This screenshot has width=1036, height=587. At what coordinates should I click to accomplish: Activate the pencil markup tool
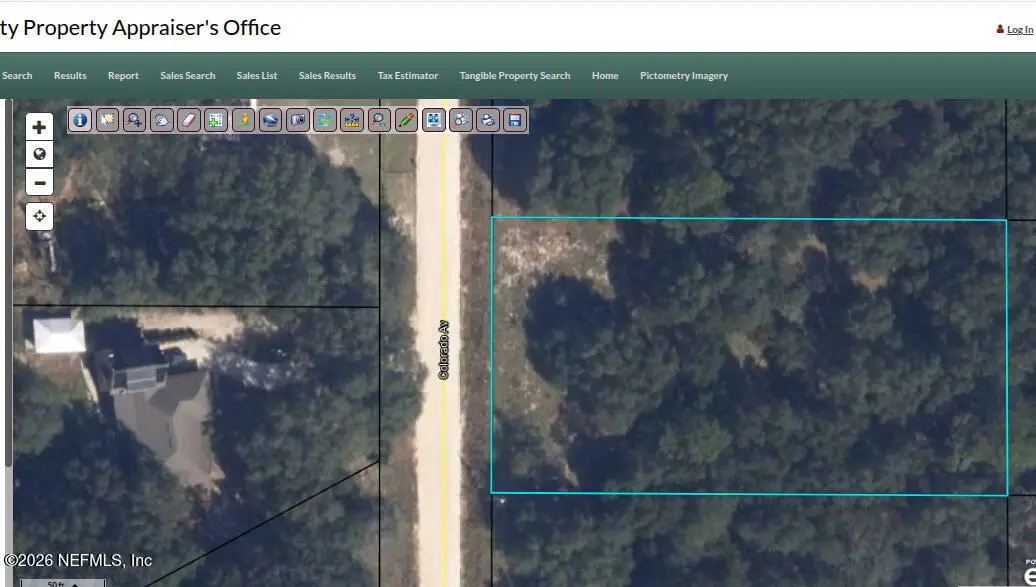[x=406, y=119]
